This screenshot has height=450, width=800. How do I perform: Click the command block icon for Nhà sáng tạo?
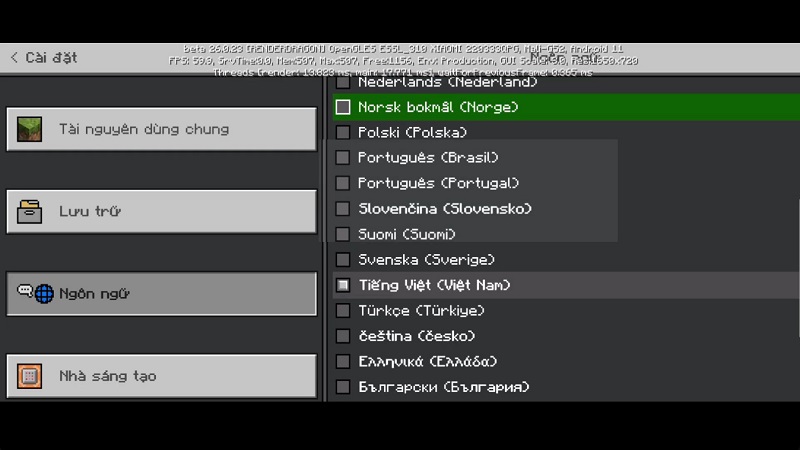[x=30, y=376]
